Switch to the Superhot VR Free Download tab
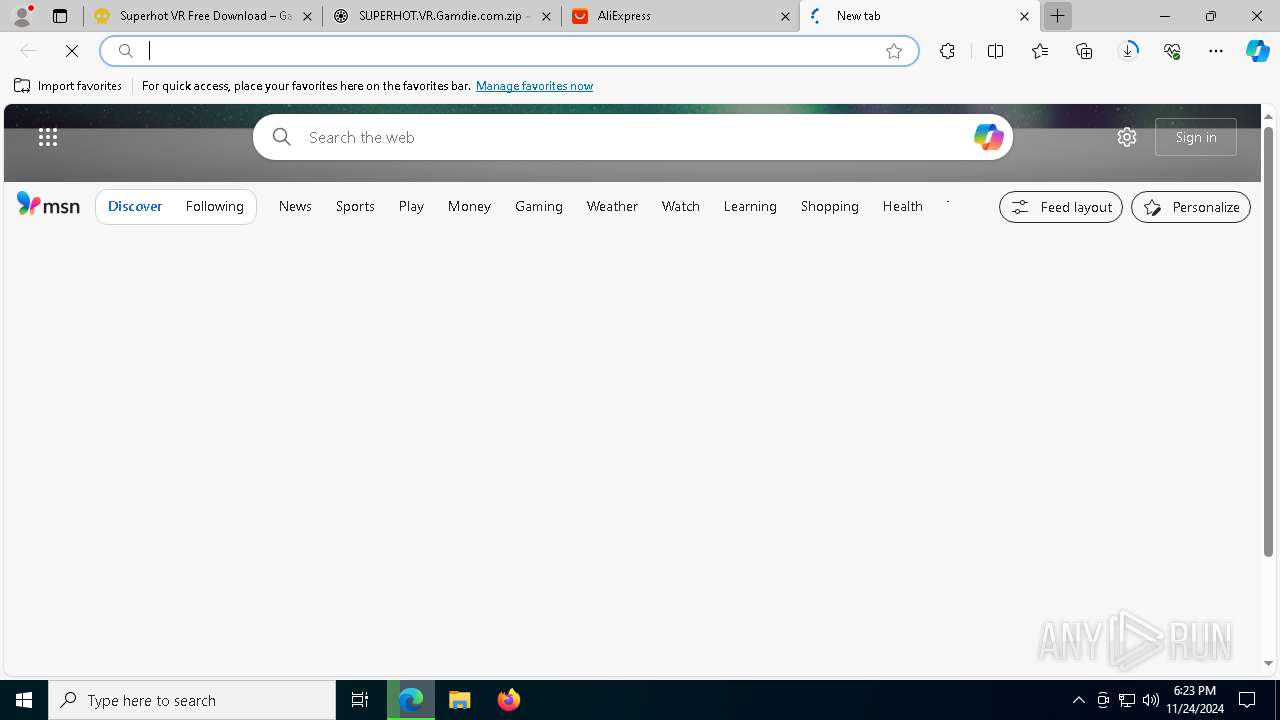Viewport: 1280px width, 720px height. click(x=203, y=16)
